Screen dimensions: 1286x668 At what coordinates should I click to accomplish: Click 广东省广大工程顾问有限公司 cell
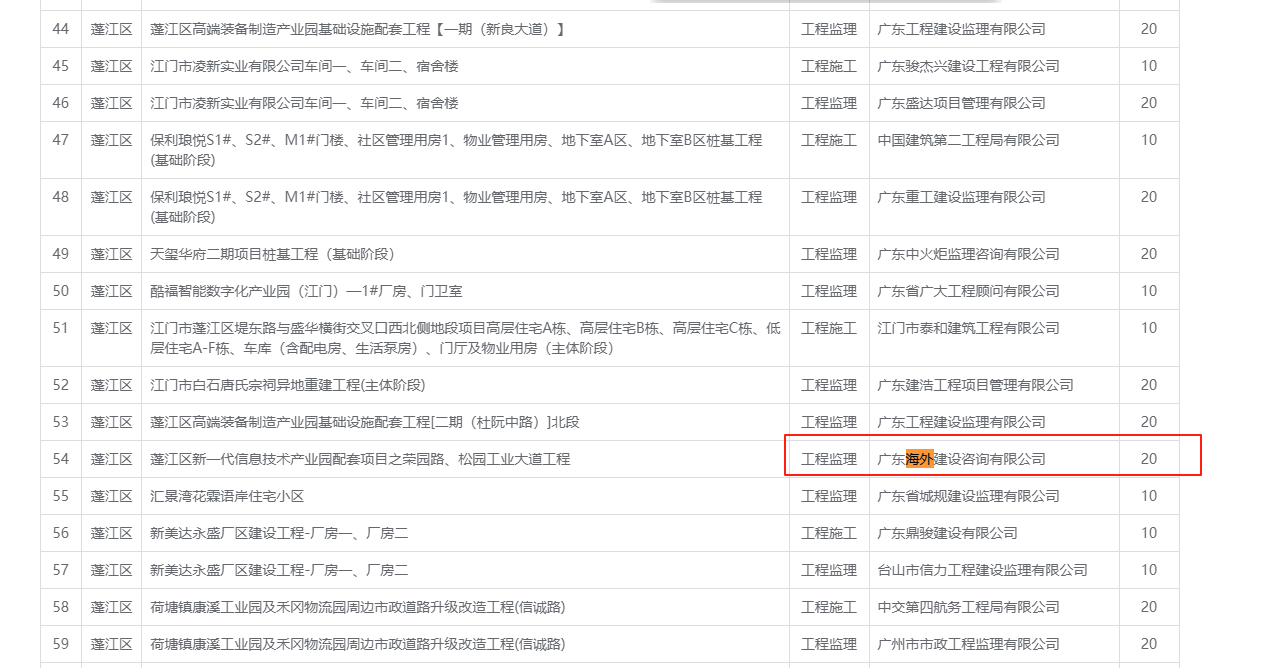click(967, 291)
